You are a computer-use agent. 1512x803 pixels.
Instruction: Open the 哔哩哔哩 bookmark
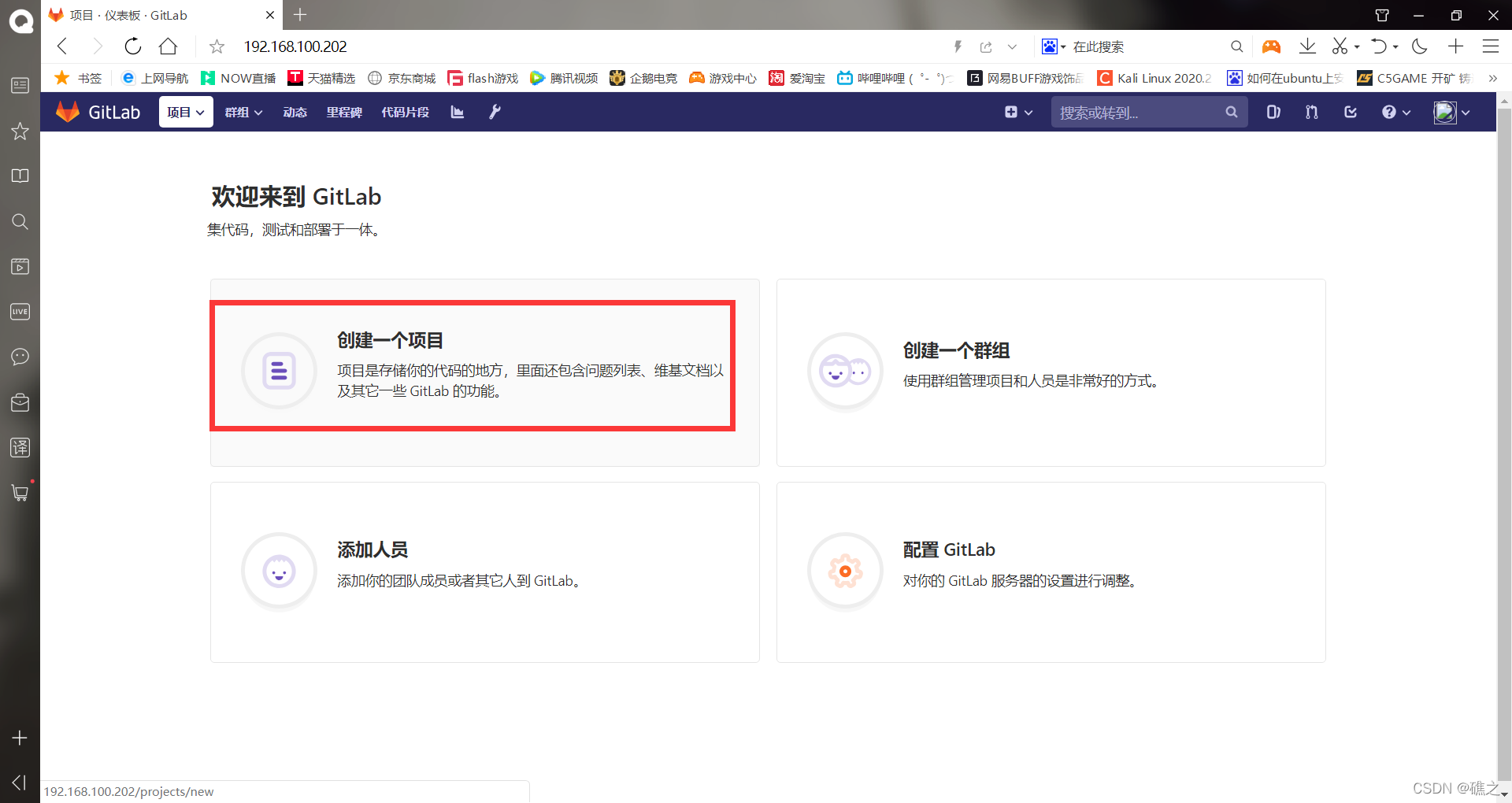pyautogui.click(x=895, y=78)
